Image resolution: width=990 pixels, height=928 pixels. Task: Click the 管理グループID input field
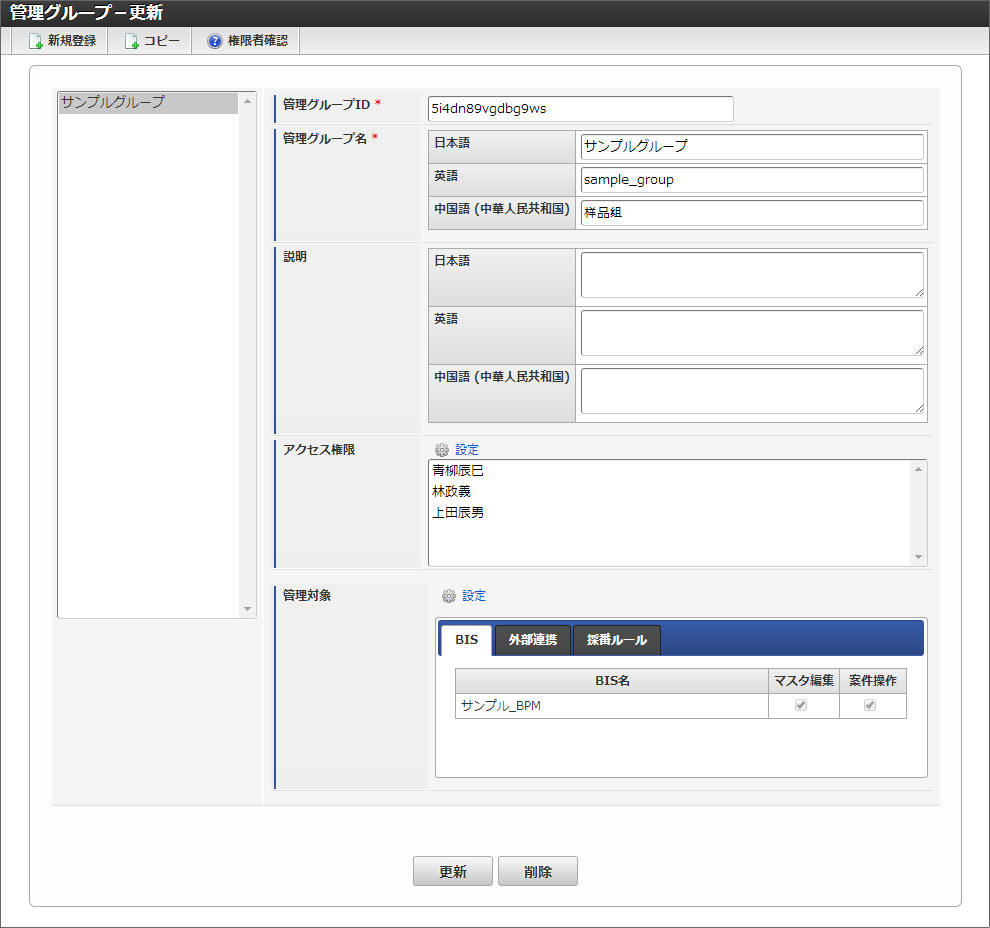(x=580, y=108)
